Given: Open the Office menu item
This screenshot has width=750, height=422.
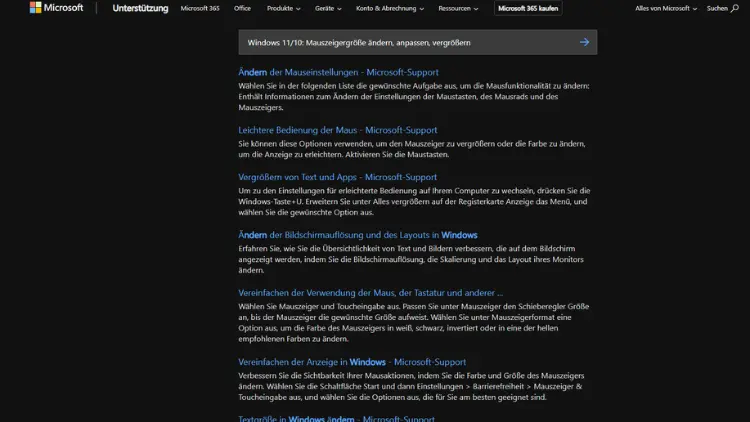Looking at the screenshot, I should pyautogui.click(x=243, y=8).
